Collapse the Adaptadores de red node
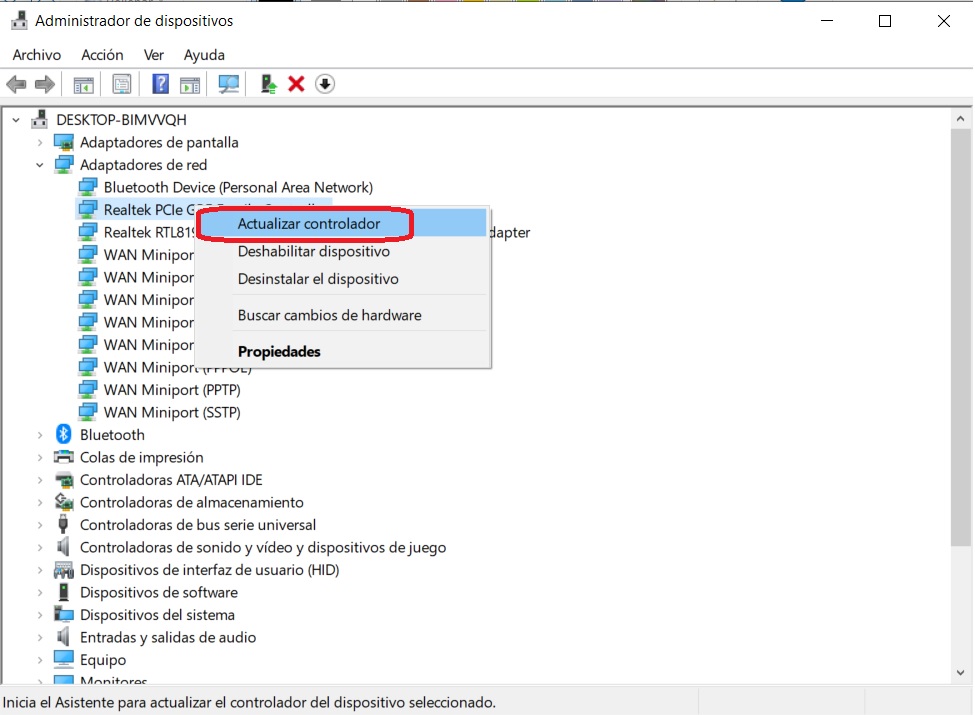975x715 pixels. point(40,165)
